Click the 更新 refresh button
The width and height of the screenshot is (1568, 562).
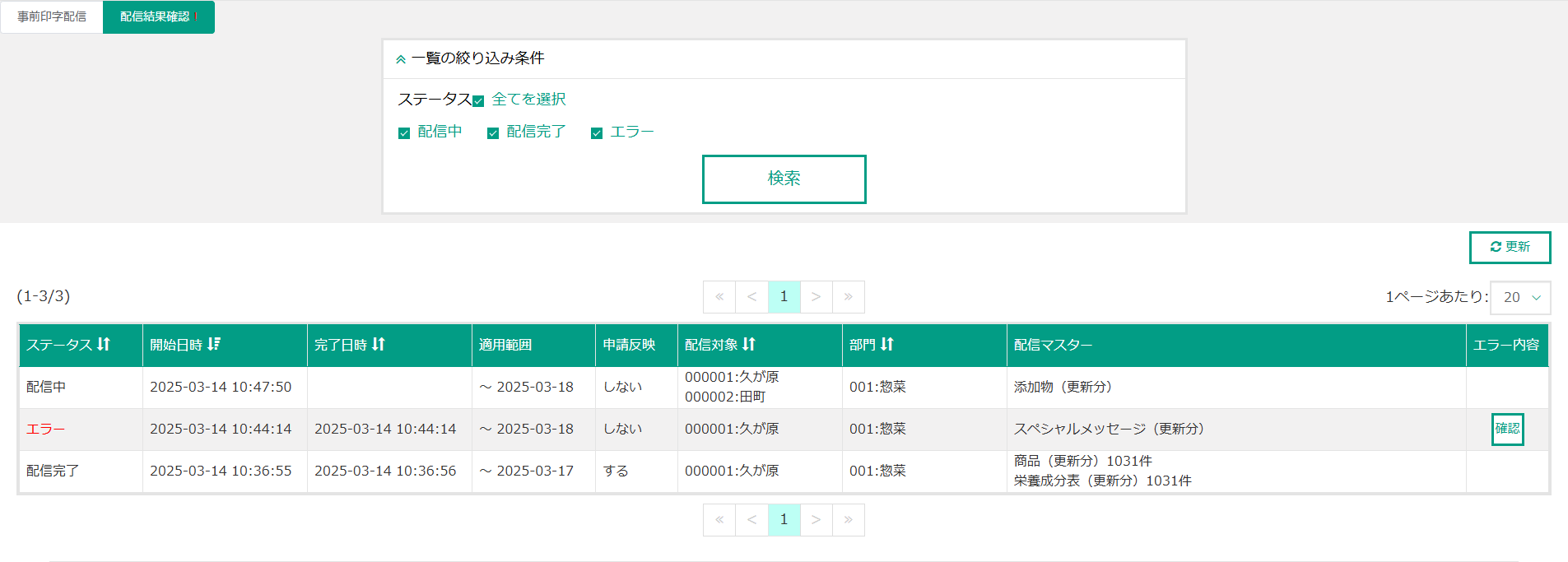1510,247
